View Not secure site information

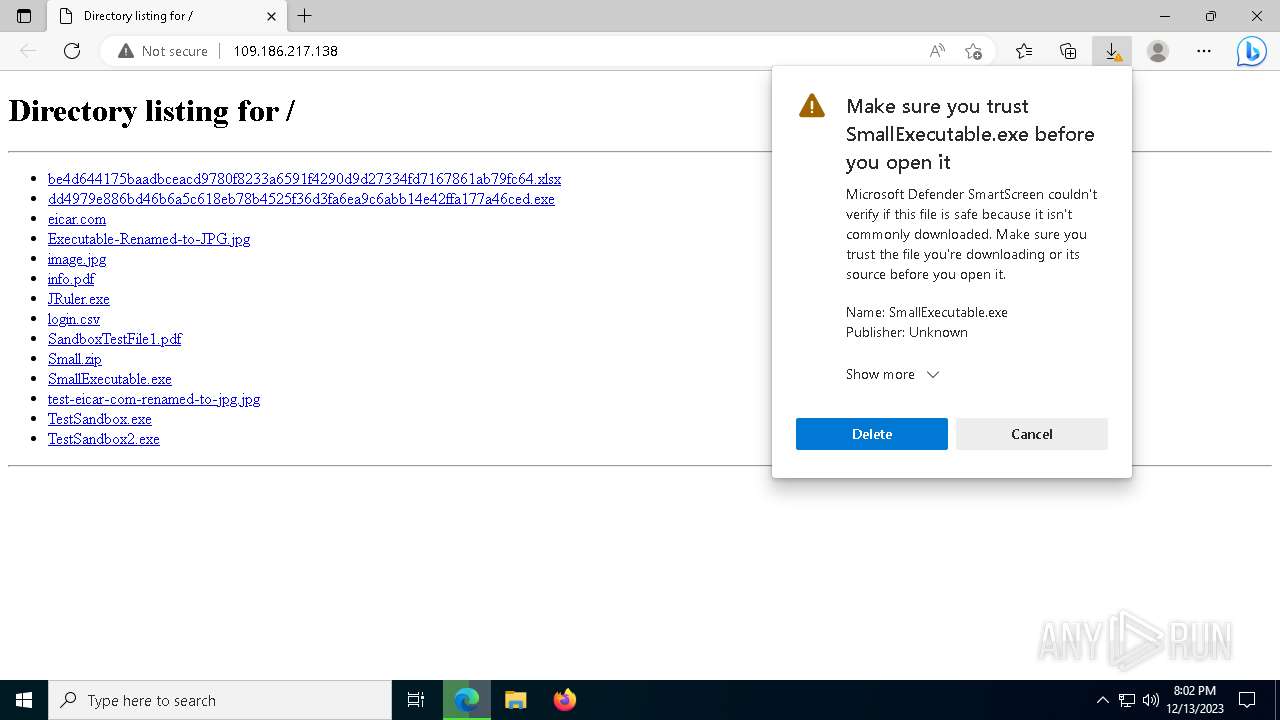[x=163, y=51]
